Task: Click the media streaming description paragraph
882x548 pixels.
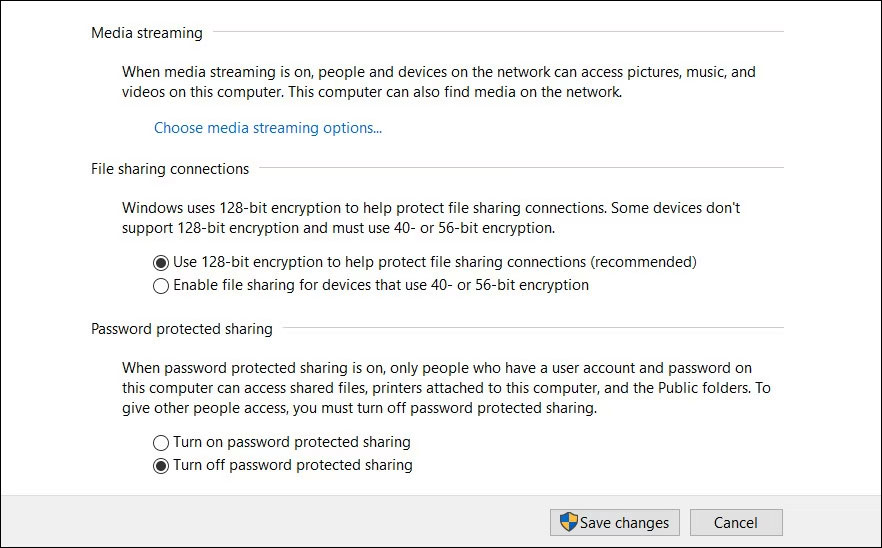Action: (438, 82)
